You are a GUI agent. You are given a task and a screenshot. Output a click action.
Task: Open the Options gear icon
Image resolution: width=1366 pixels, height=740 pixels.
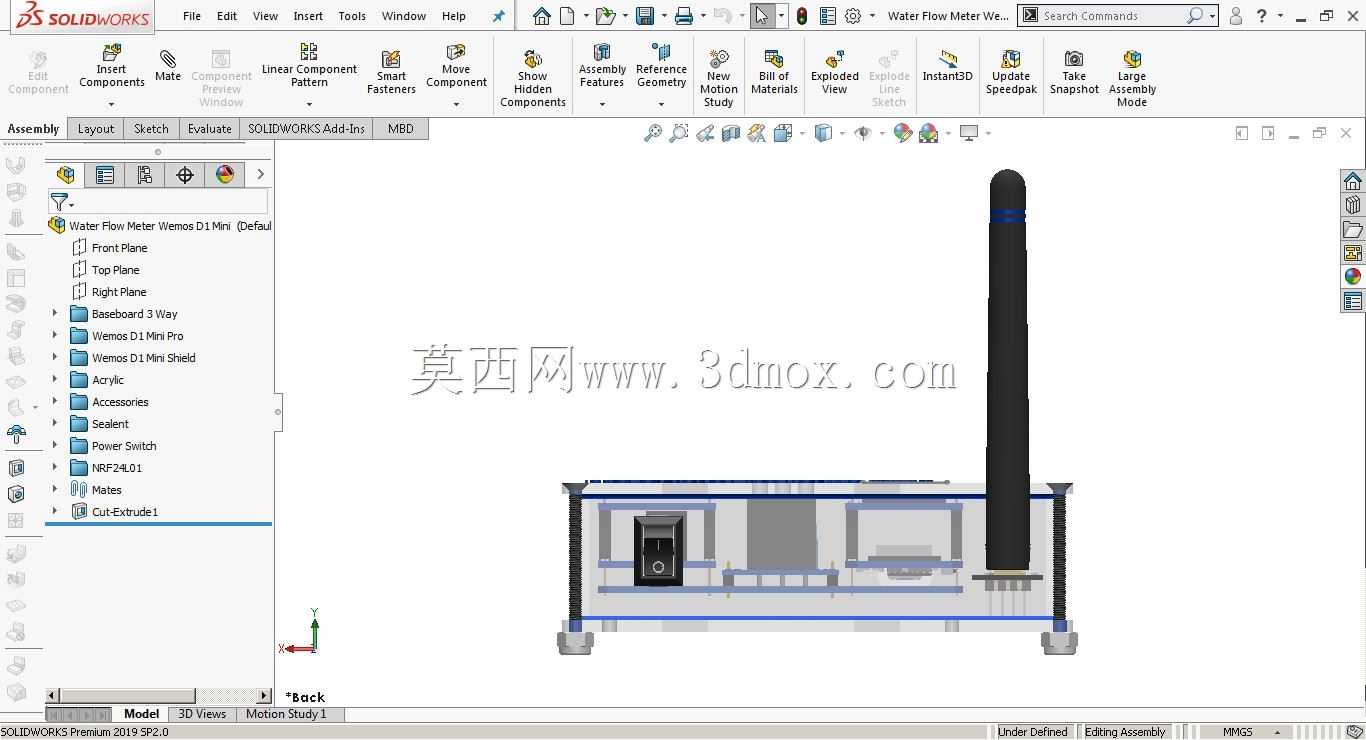[x=853, y=16]
